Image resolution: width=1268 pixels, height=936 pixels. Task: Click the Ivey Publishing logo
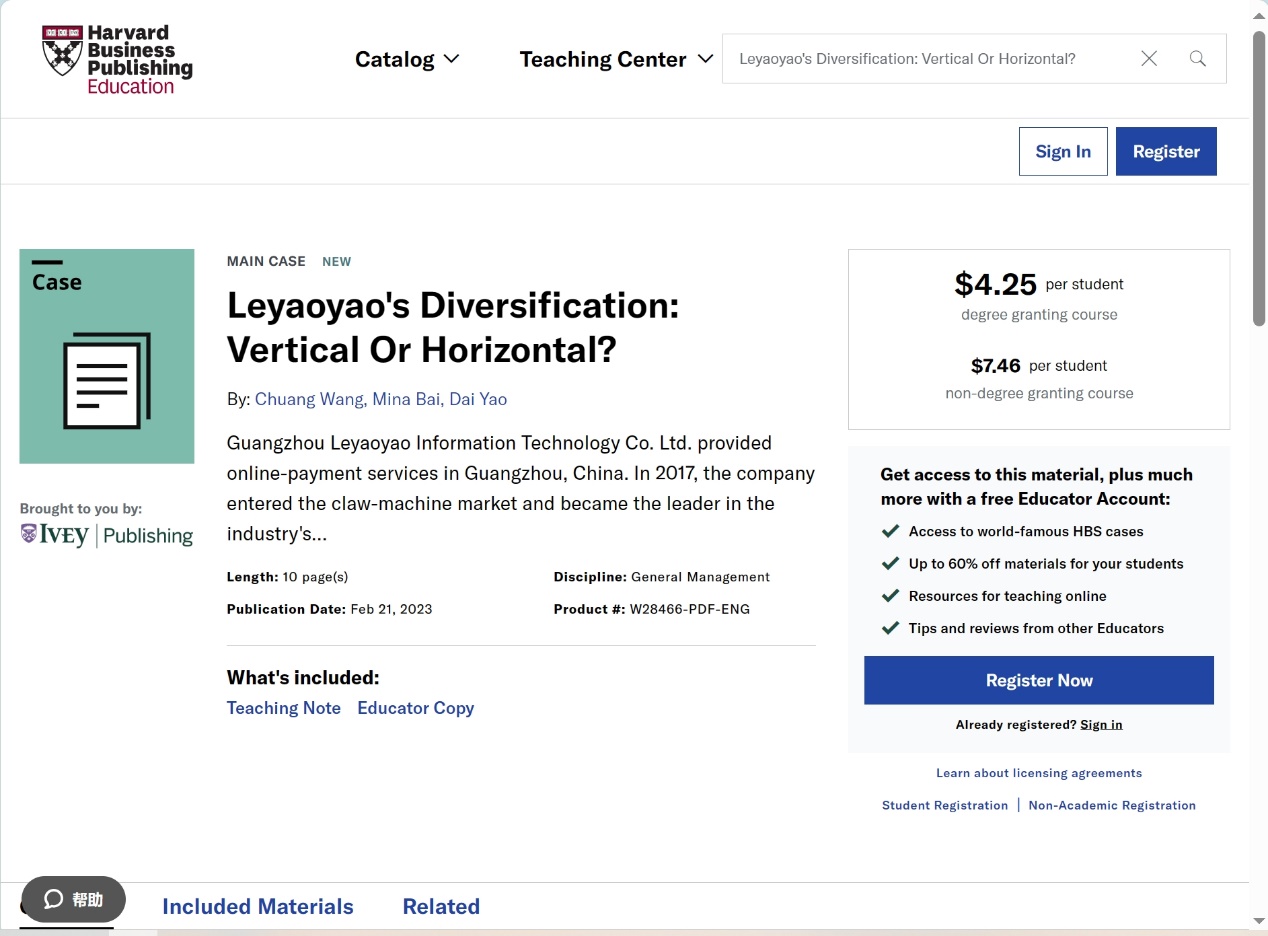point(107,536)
